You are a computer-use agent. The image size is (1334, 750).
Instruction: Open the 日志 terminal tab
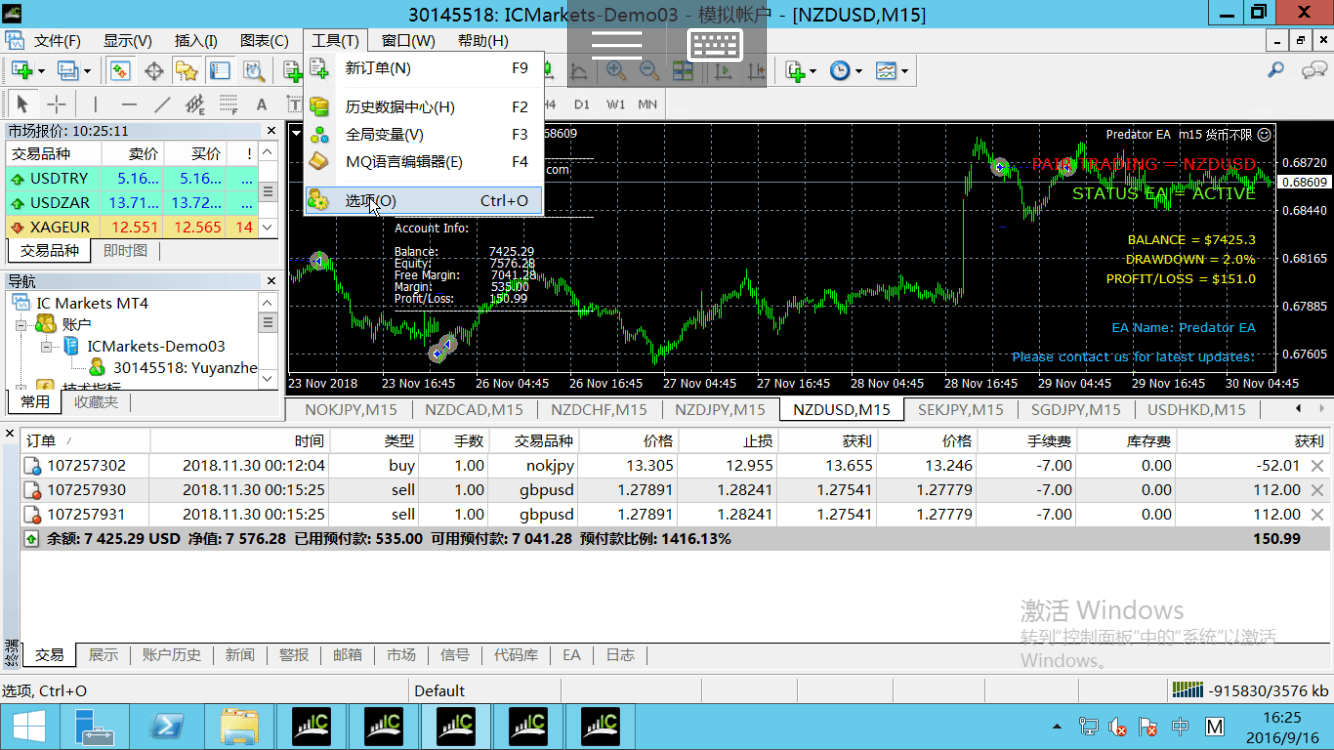tap(620, 655)
